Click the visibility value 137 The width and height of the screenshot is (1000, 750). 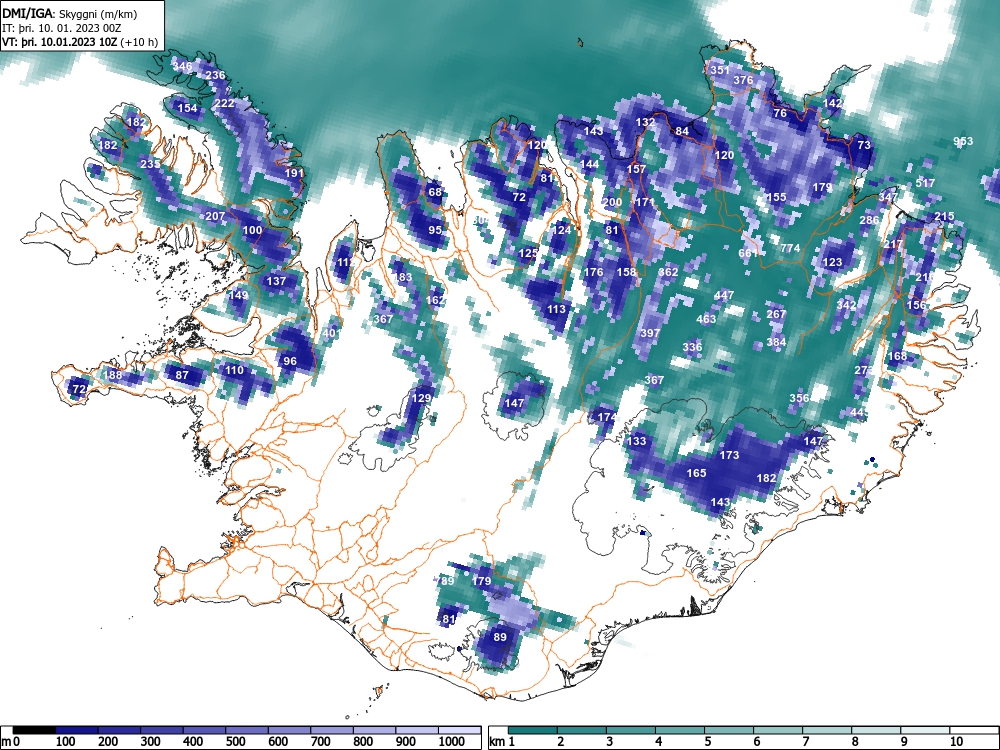276,281
